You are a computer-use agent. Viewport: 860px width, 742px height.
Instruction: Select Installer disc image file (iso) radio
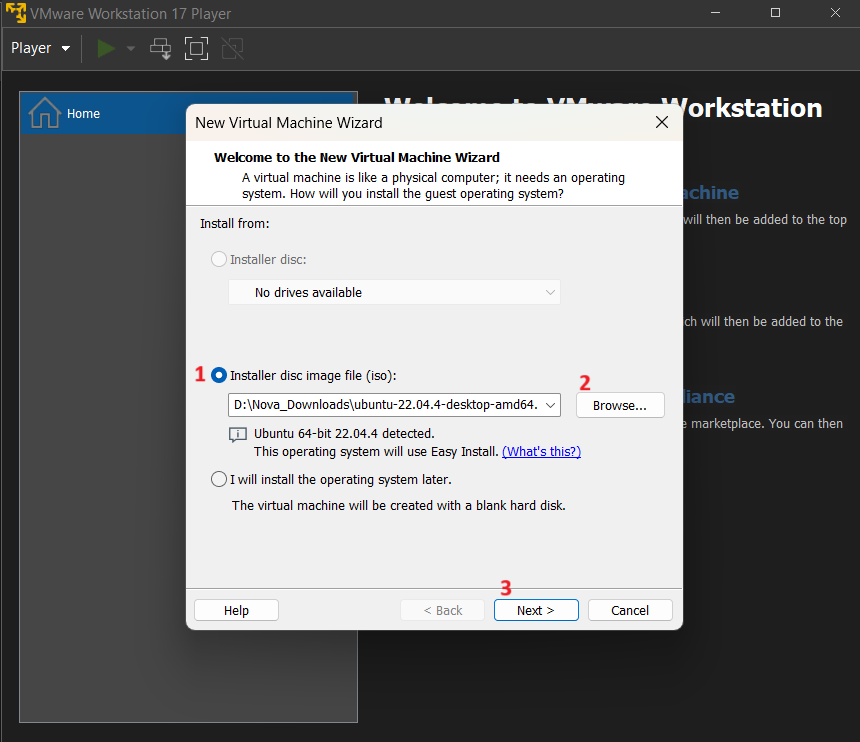coord(219,375)
